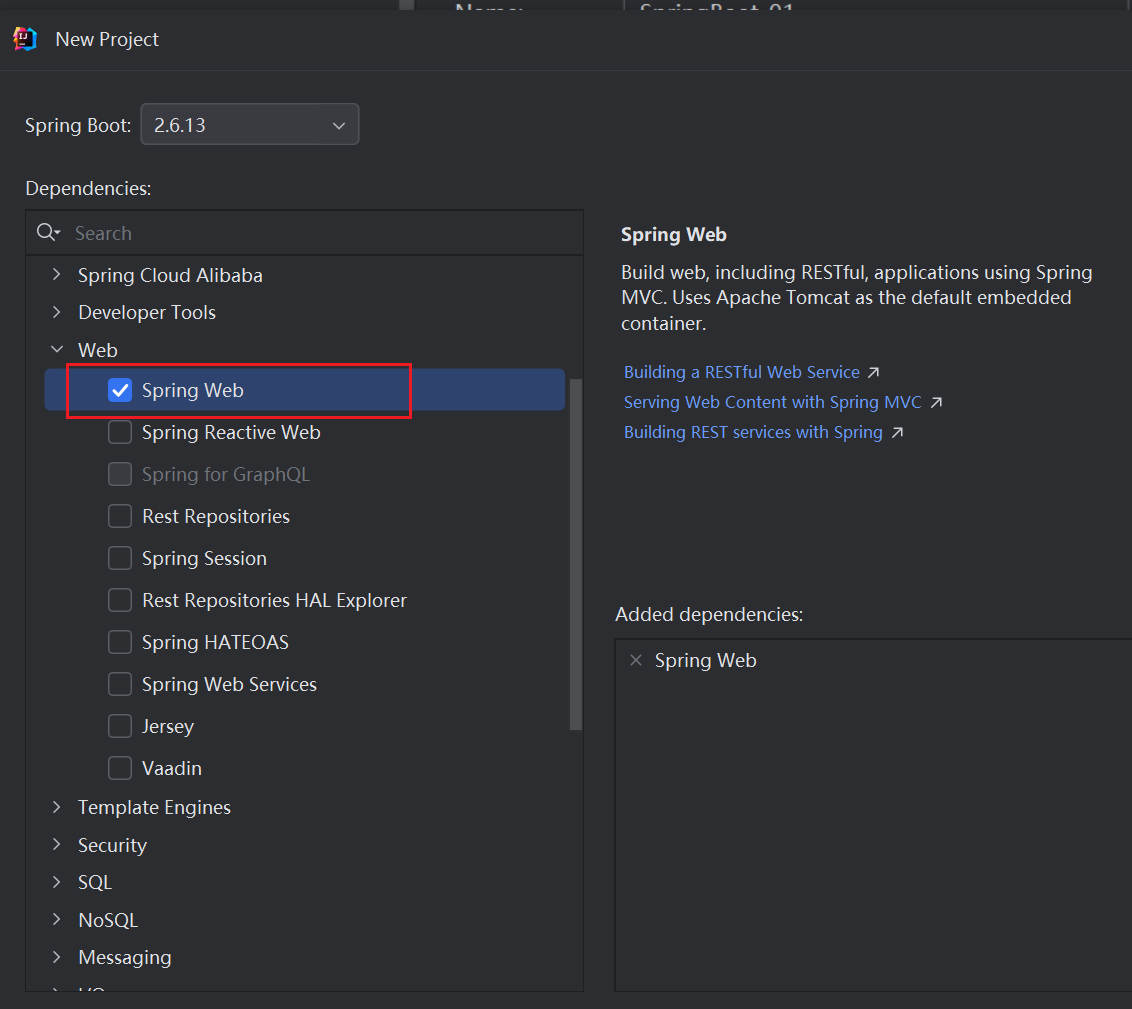Image resolution: width=1132 pixels, height=1009 pixels.
Task: Click arrow icon beside Building a RESTful Web Service
Action: point(873,372)
